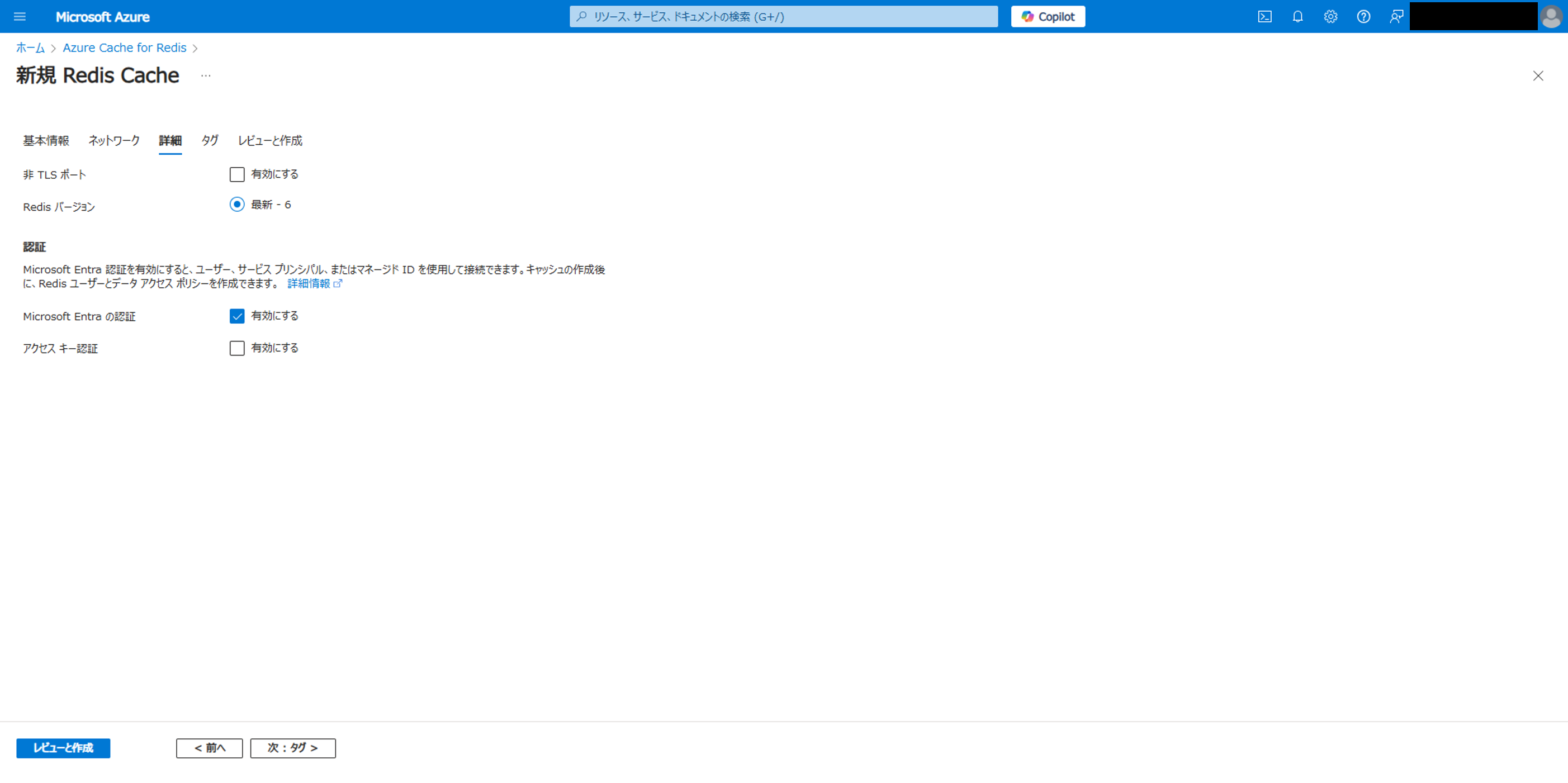Proceed with 次 : タグ > button

(x=293, y=748)
